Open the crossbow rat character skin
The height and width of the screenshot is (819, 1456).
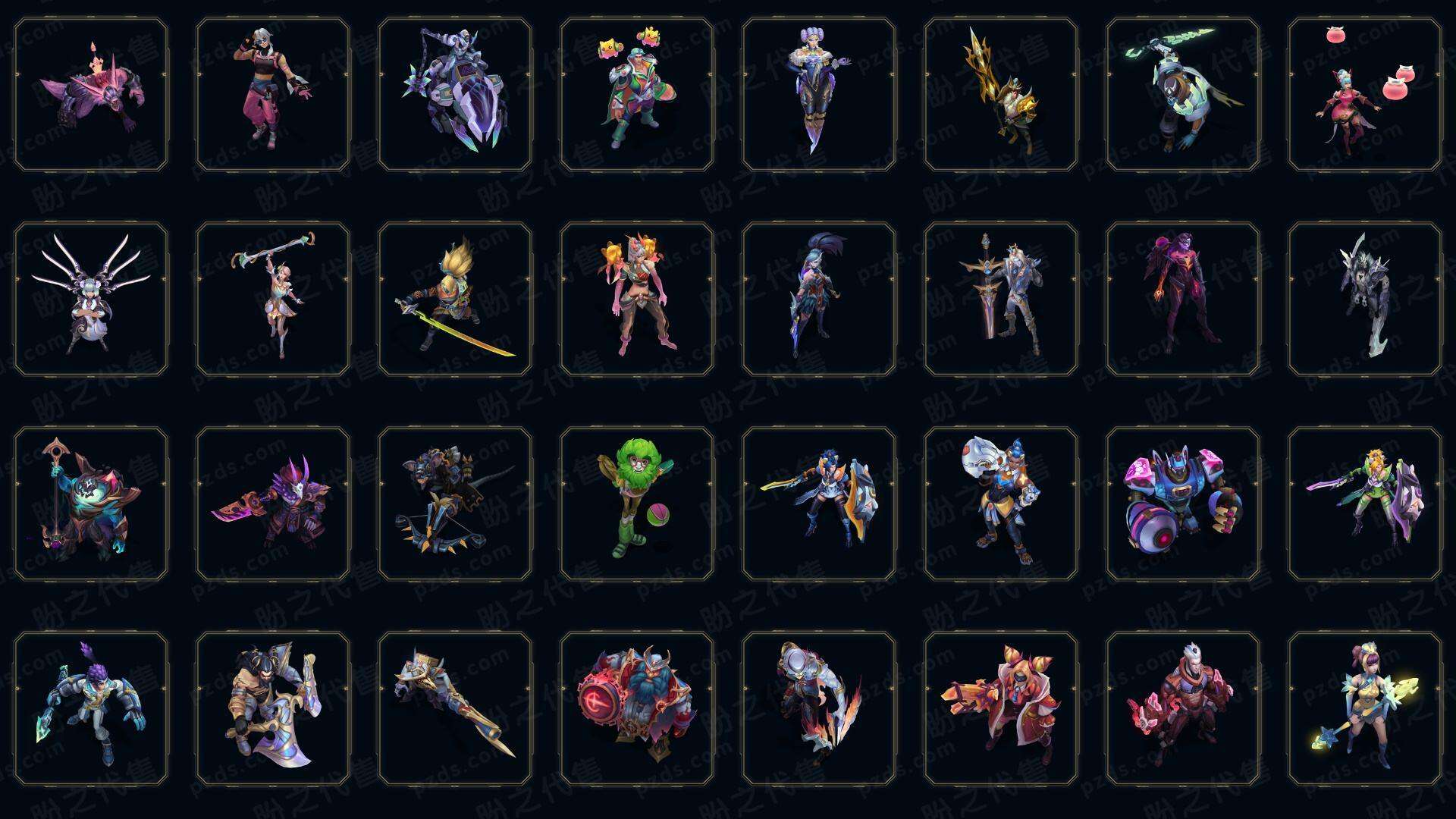pyautogui.click(x=455, y=504)
